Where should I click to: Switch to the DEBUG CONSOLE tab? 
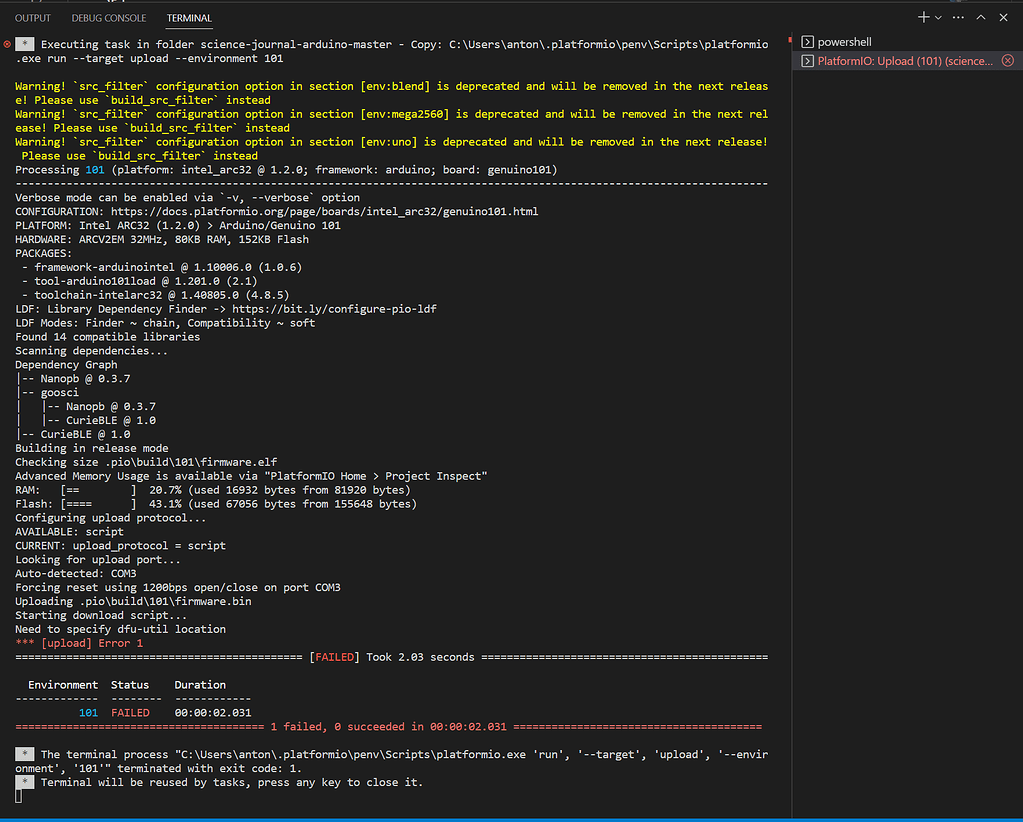(x=108, y=18)
